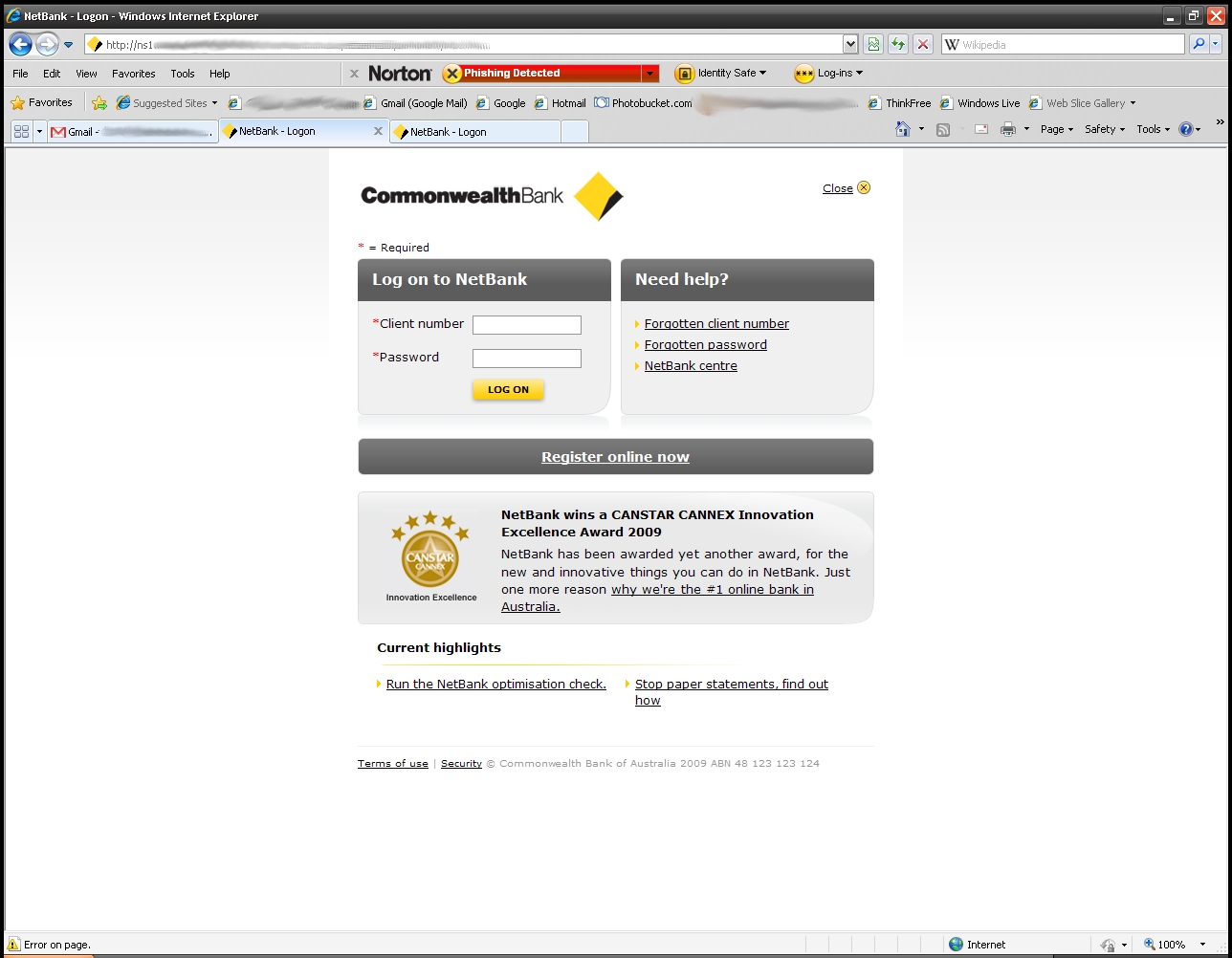Click the Register online now bar

(x=616, y=457)
